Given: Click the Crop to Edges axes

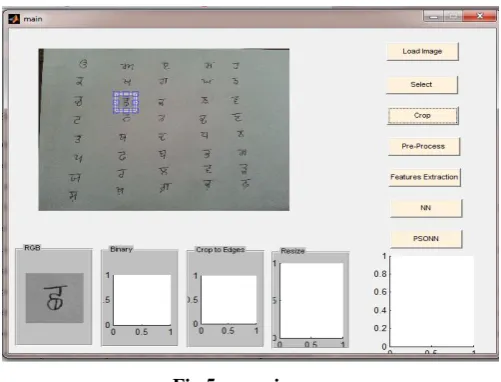Looking at the screenshot, I should point(229,299).
